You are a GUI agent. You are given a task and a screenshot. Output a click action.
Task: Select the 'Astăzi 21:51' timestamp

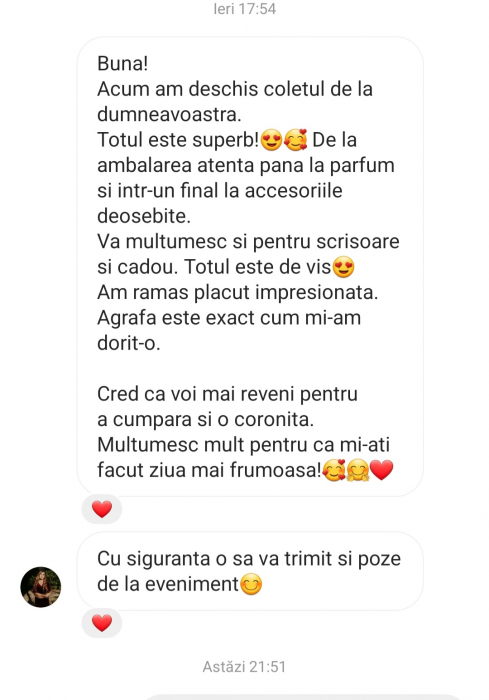[244, 667]
